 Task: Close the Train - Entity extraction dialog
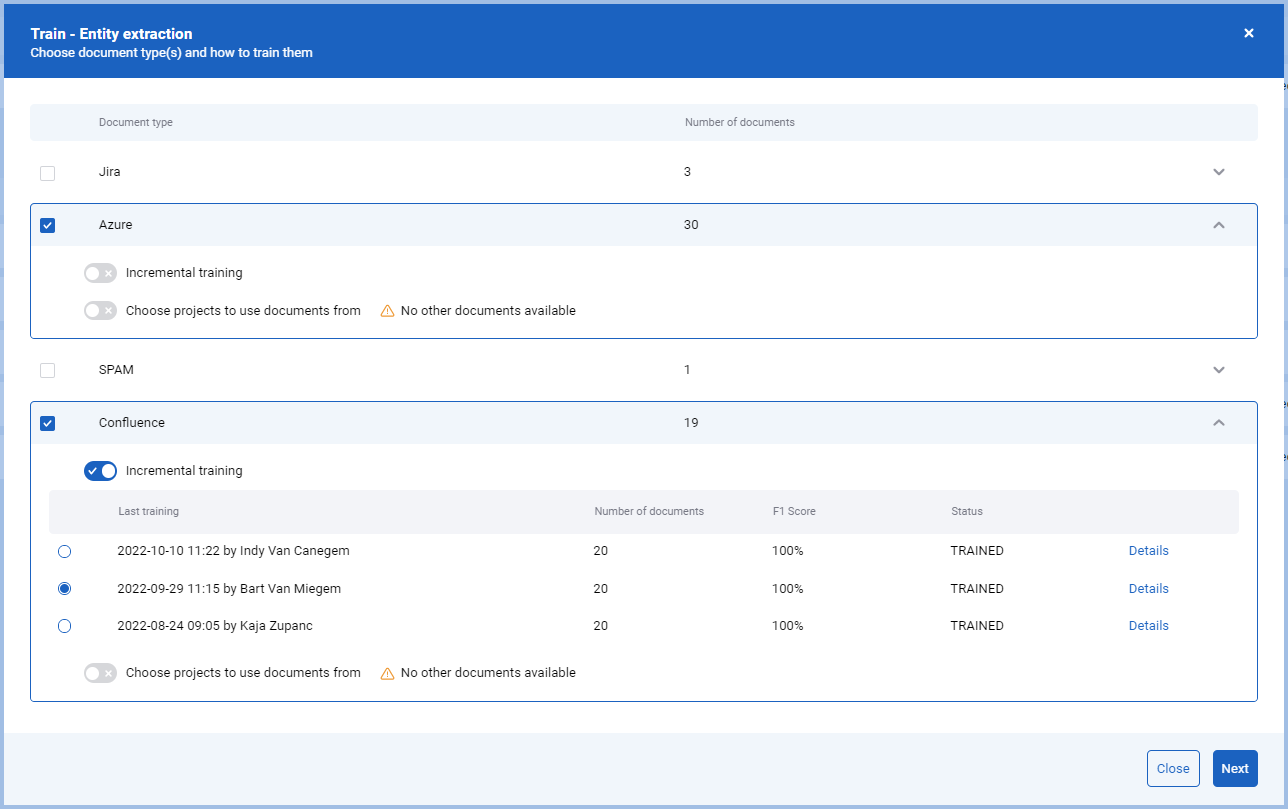(x=1249, y=33)
